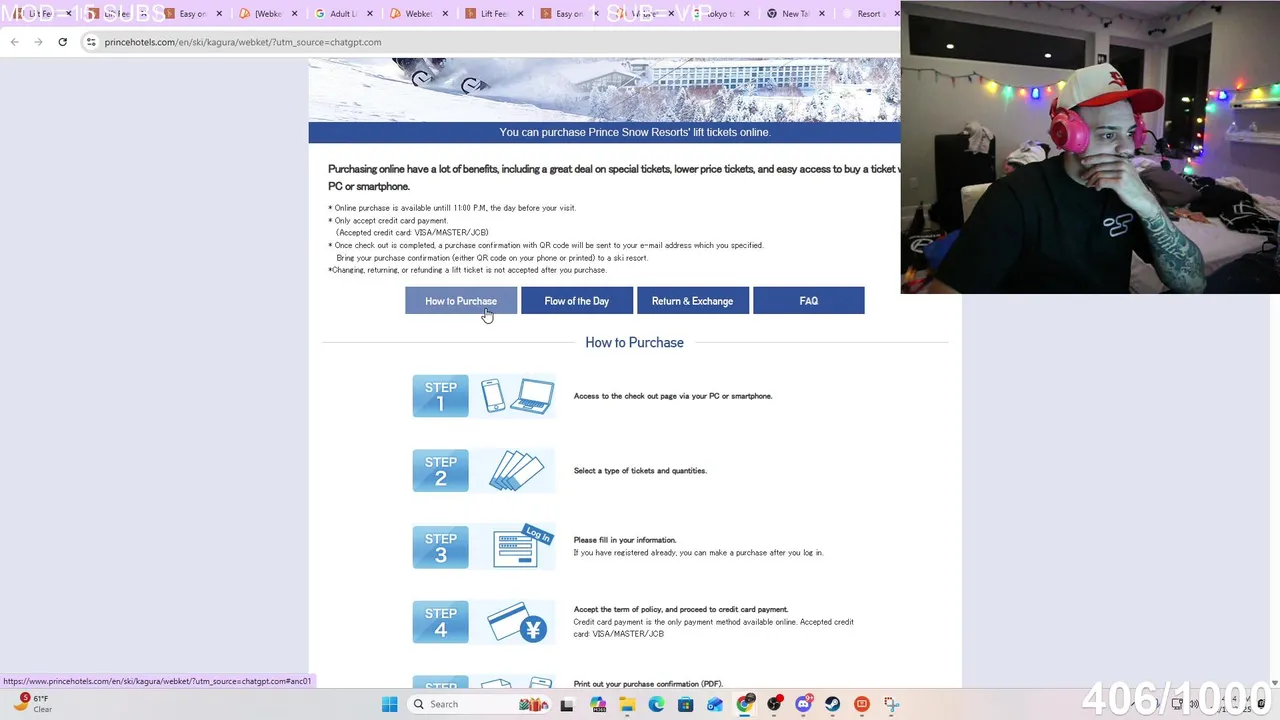Click the STEP 4 badge
Viewport: 1280px width, 720px height.
440,622
